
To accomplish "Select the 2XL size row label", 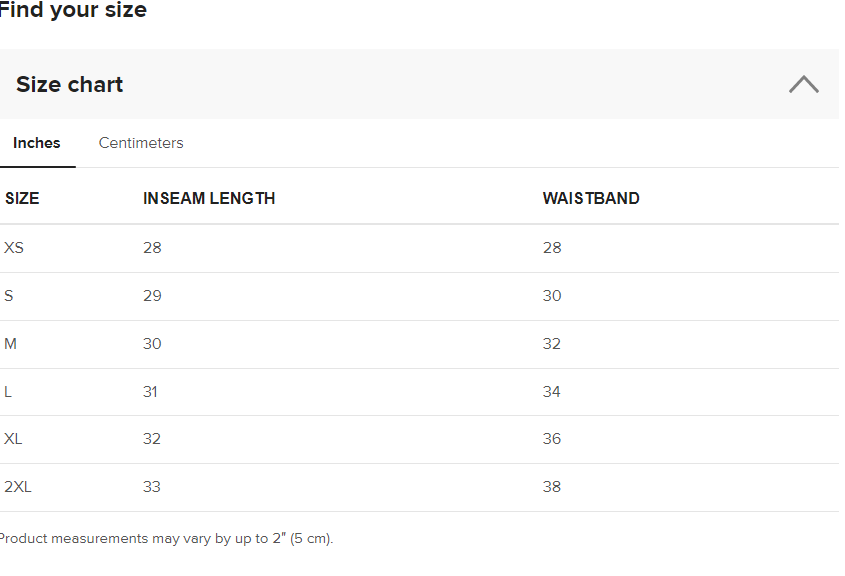I will (x=18, y=487).
